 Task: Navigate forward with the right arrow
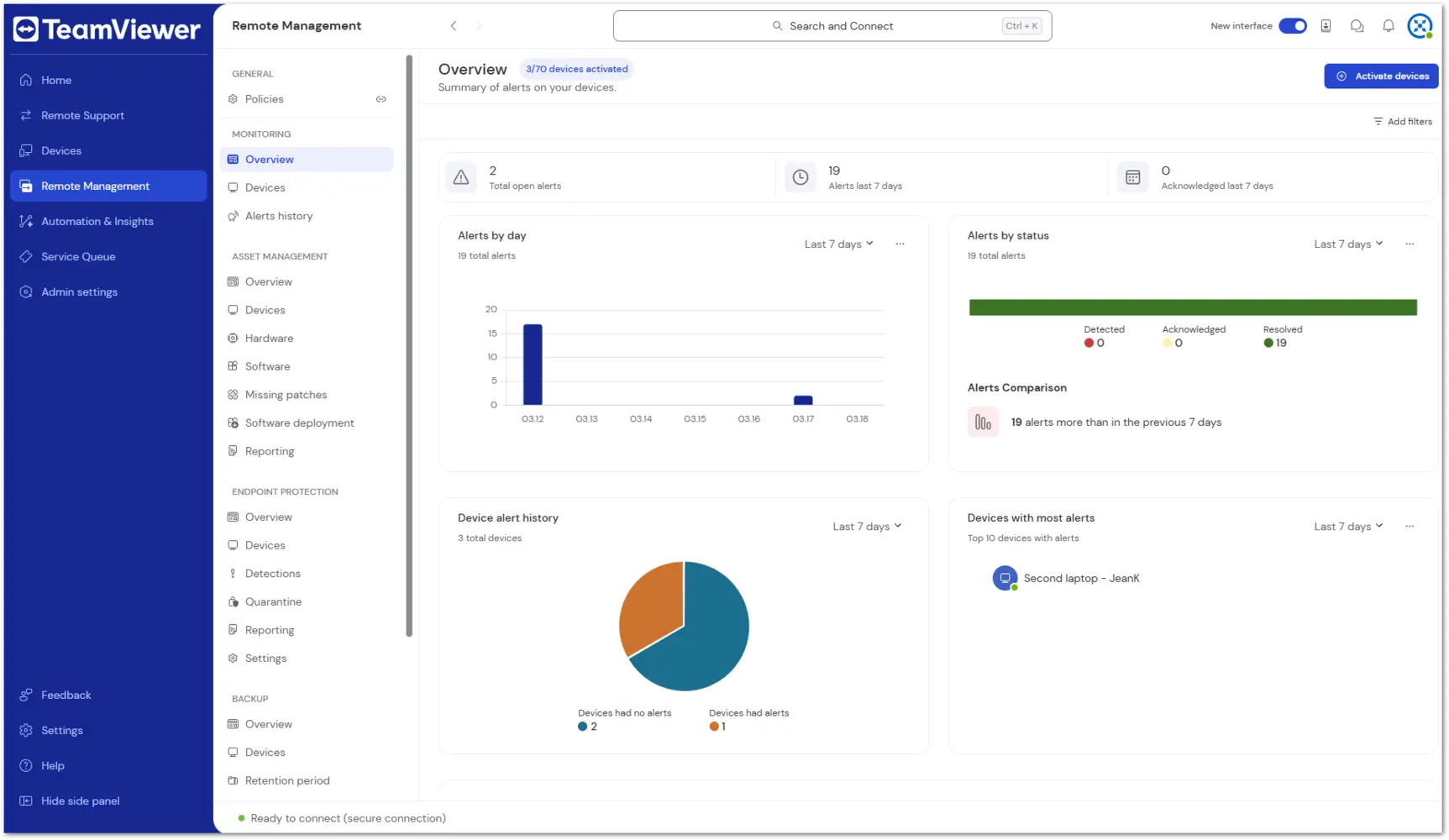coord(479,26)
